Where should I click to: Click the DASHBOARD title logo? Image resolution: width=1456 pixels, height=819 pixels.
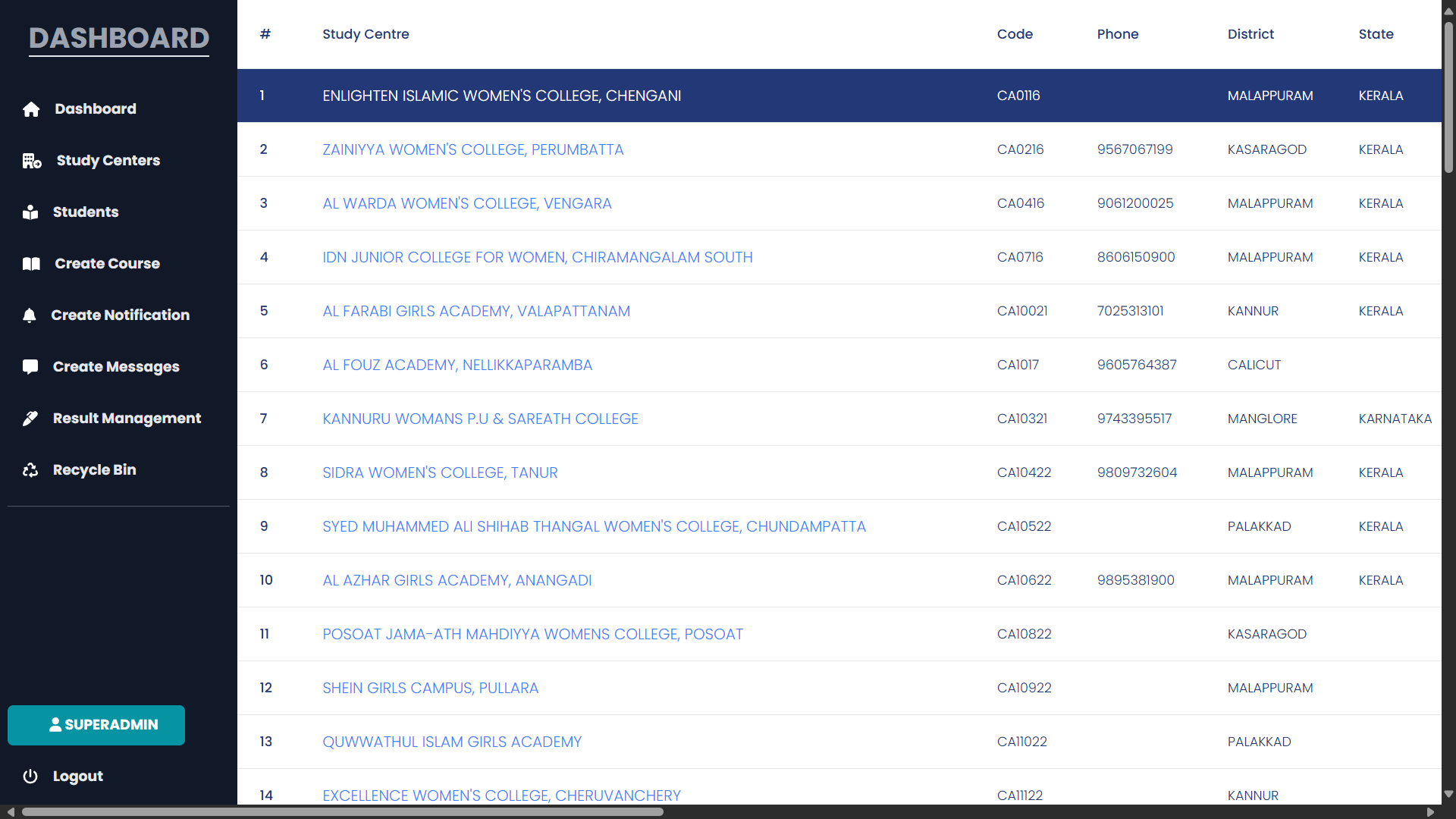(x=119, y=38)
